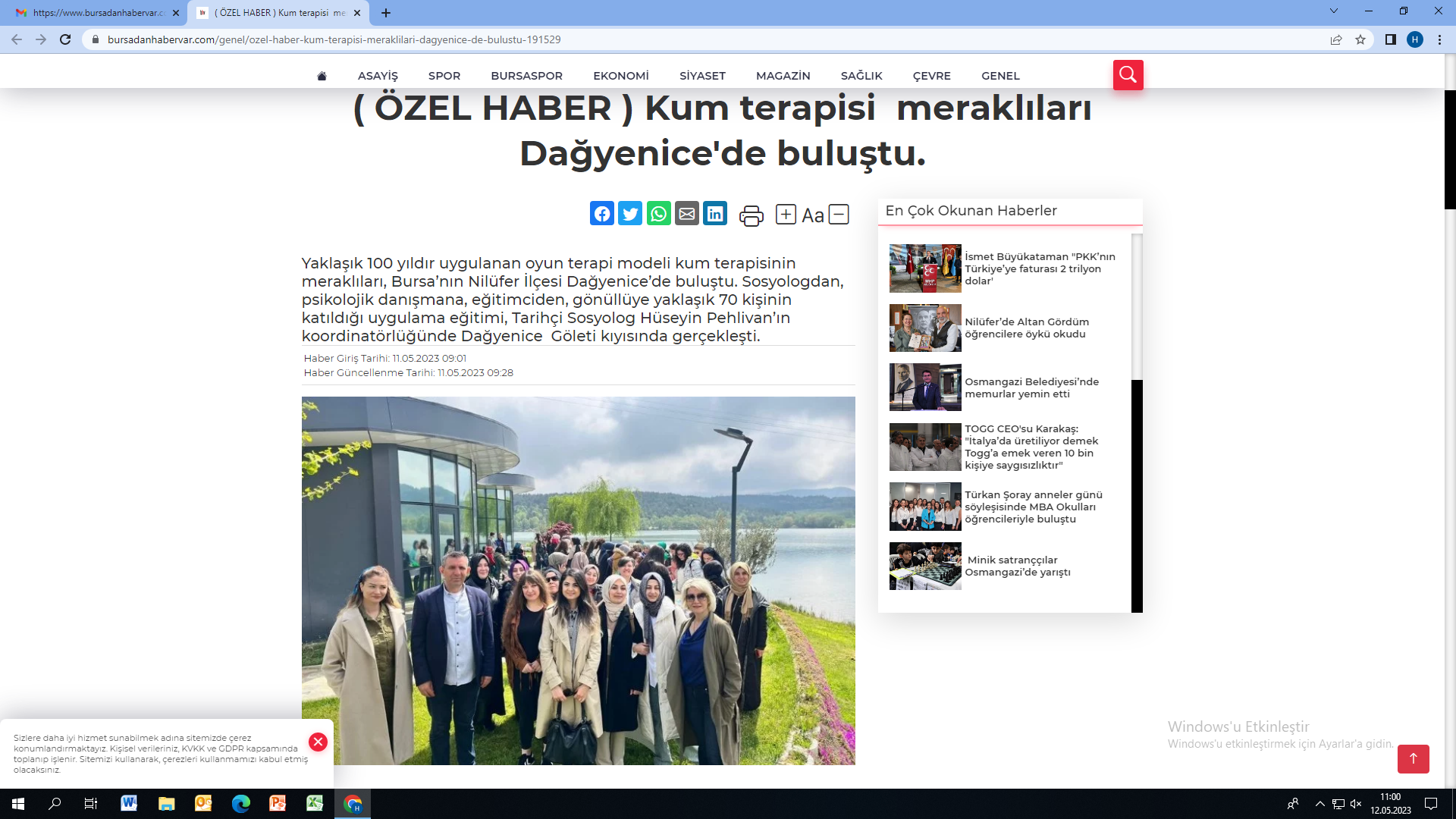Open the EKONOMİ menu category
1456x819 pixels.
[x=620, y=76]
